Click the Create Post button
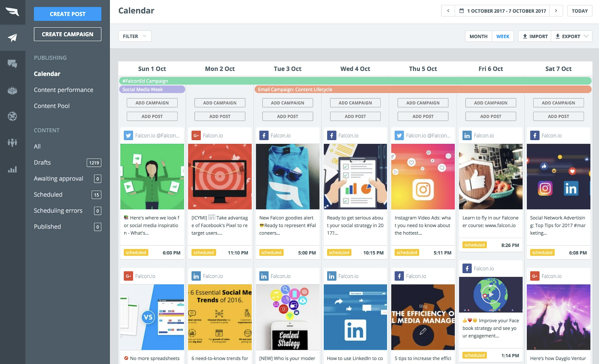This screenshot has width=599, height=364. [x=68, y=14]
